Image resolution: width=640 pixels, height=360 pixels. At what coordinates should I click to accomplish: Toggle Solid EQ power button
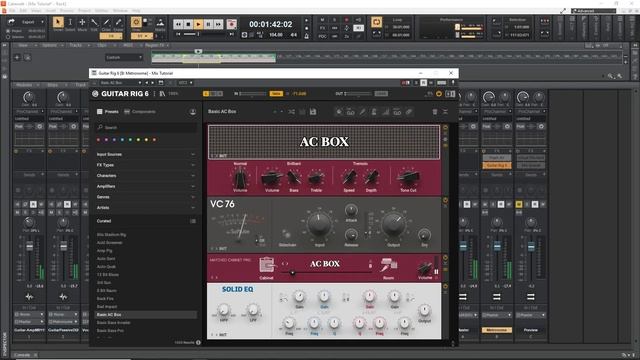(x=445, y=287)
